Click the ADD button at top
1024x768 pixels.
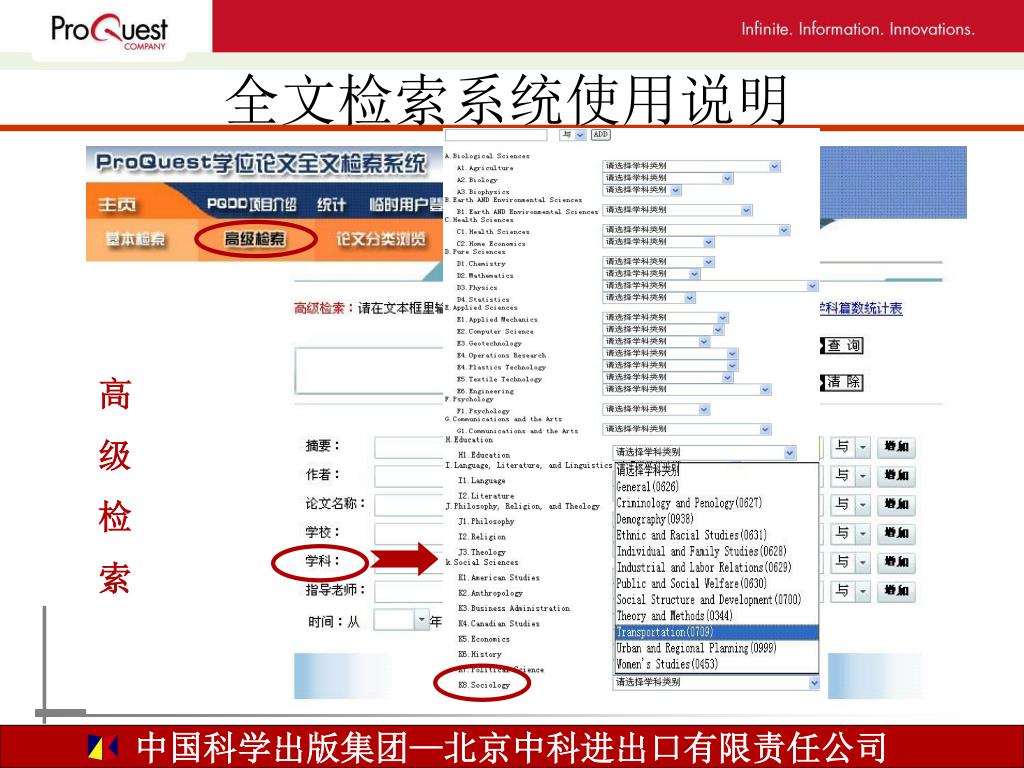pos(600,135)
